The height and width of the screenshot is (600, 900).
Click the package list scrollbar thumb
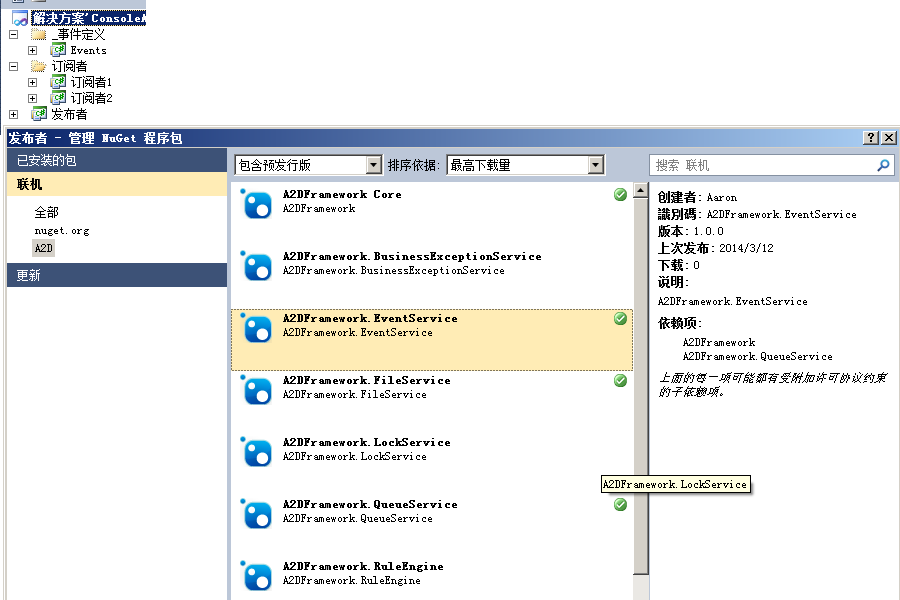pyautogui.click(x=641, y=386)
